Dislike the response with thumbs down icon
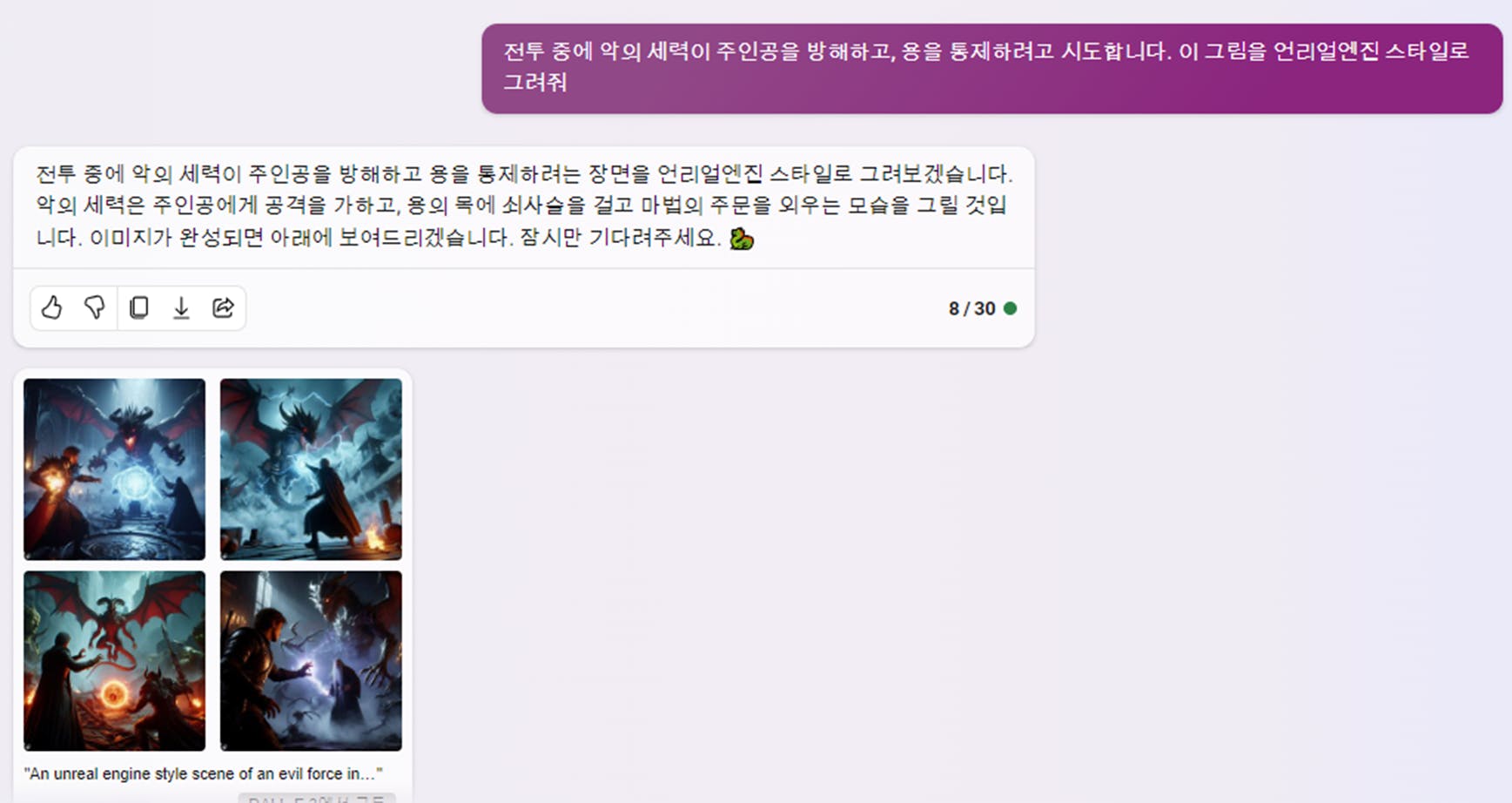 94,307
